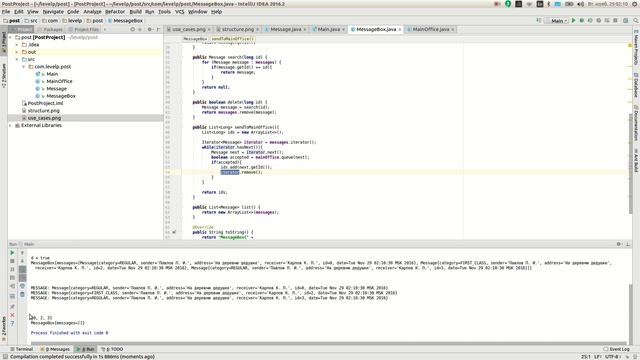Open Maven Projects side tool window
Image resolution: width=640 pixels, height=360 pixels.
pyautogui.click(x=636, y=47)
